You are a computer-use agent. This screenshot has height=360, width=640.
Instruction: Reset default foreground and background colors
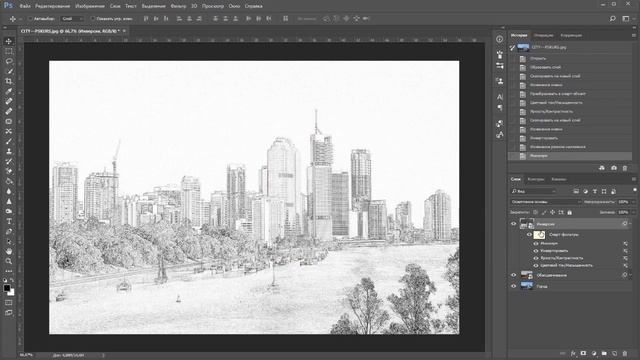[5, 280]
